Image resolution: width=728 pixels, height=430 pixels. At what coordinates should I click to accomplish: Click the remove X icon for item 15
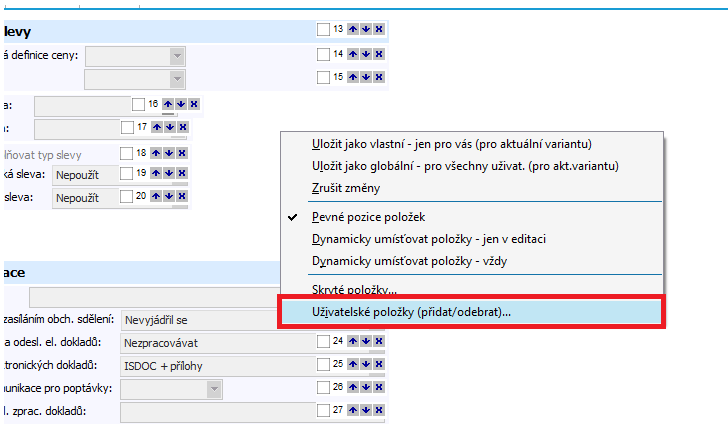click(379, 77)
